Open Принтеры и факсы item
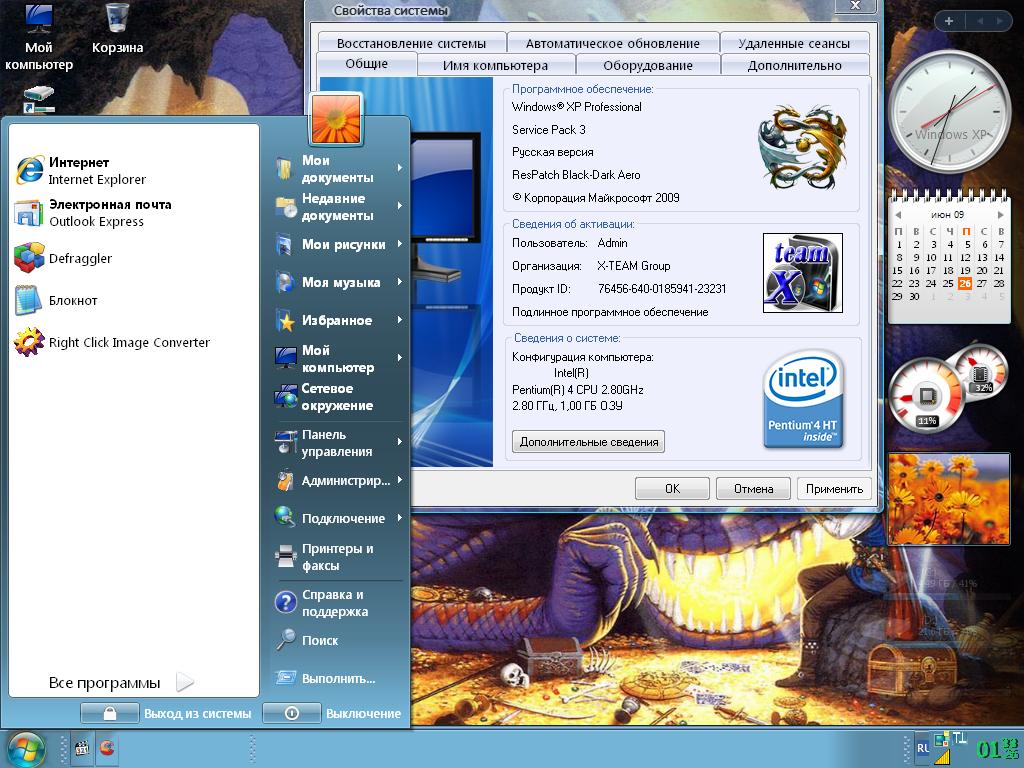 pos(337,557)
